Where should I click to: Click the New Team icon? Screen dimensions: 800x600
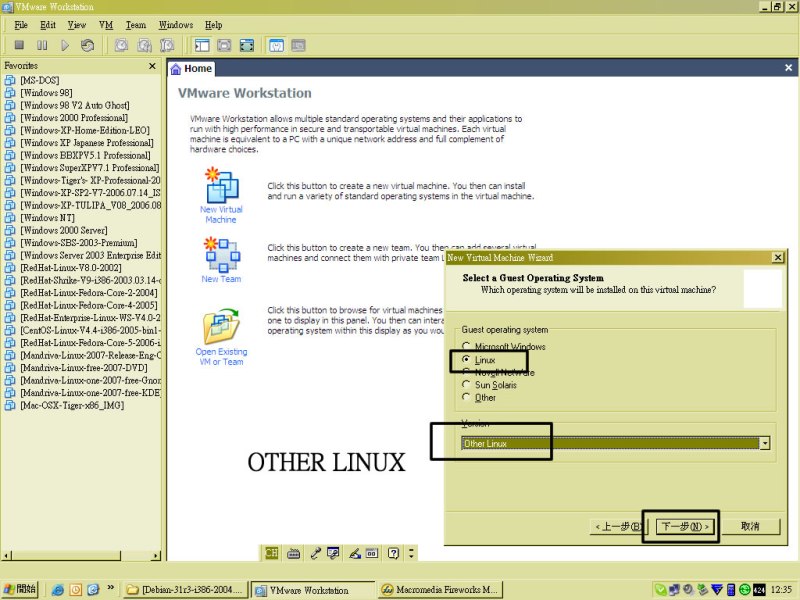[x=221, y=254]
